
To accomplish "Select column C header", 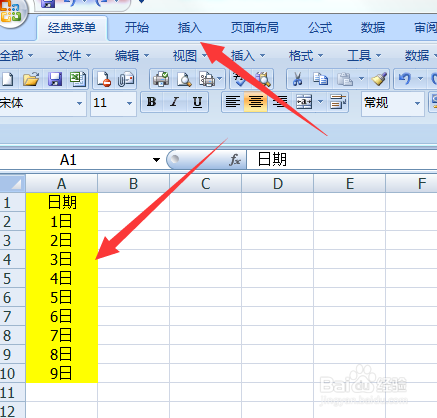I will pyautogui.click(x=206, y=183).
